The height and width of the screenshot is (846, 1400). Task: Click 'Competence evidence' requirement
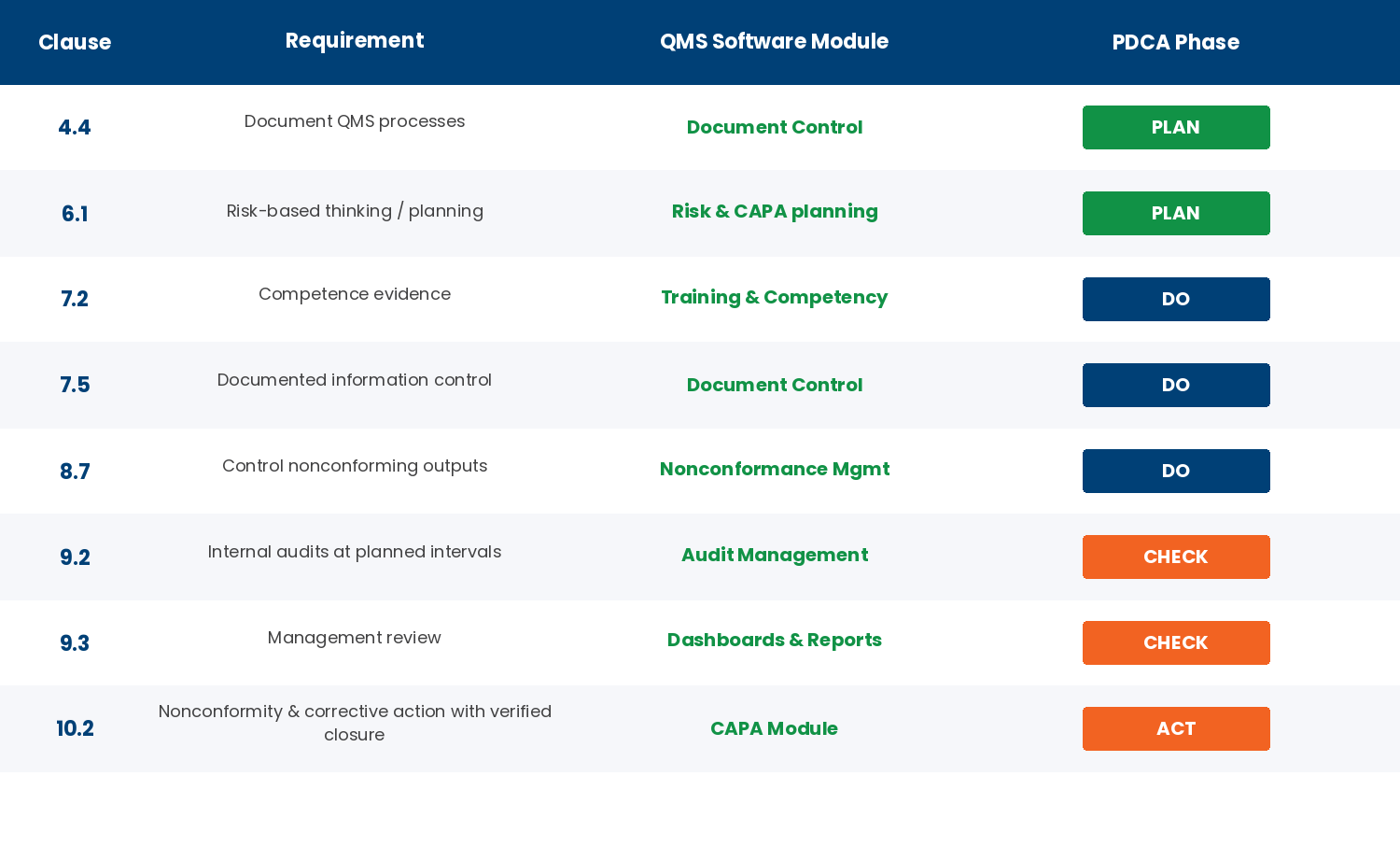click(x=355, y=294)
